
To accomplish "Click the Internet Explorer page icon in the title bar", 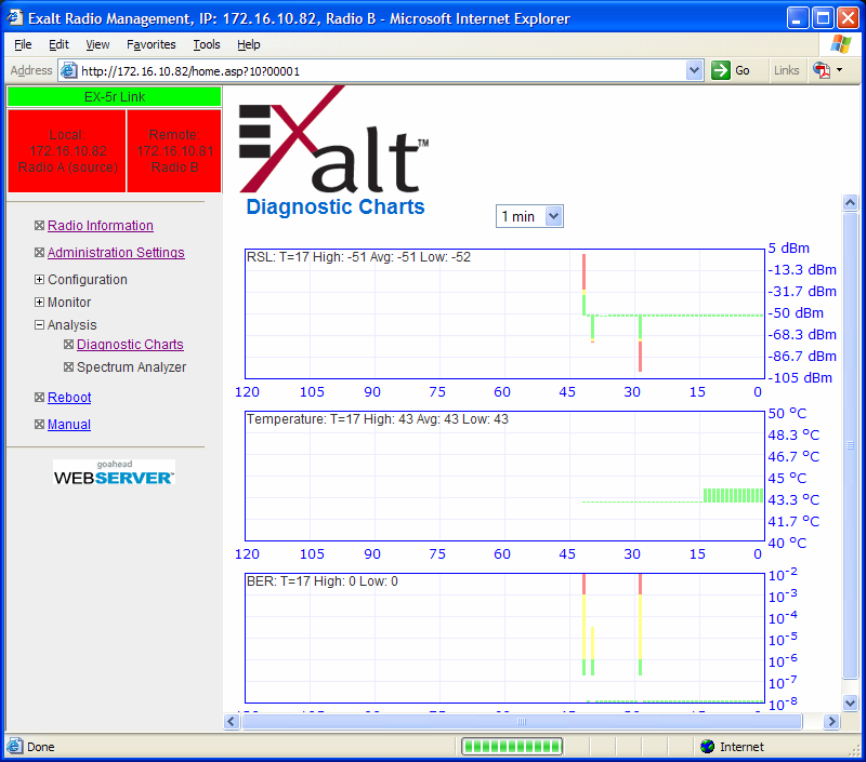I will (15, 18).
